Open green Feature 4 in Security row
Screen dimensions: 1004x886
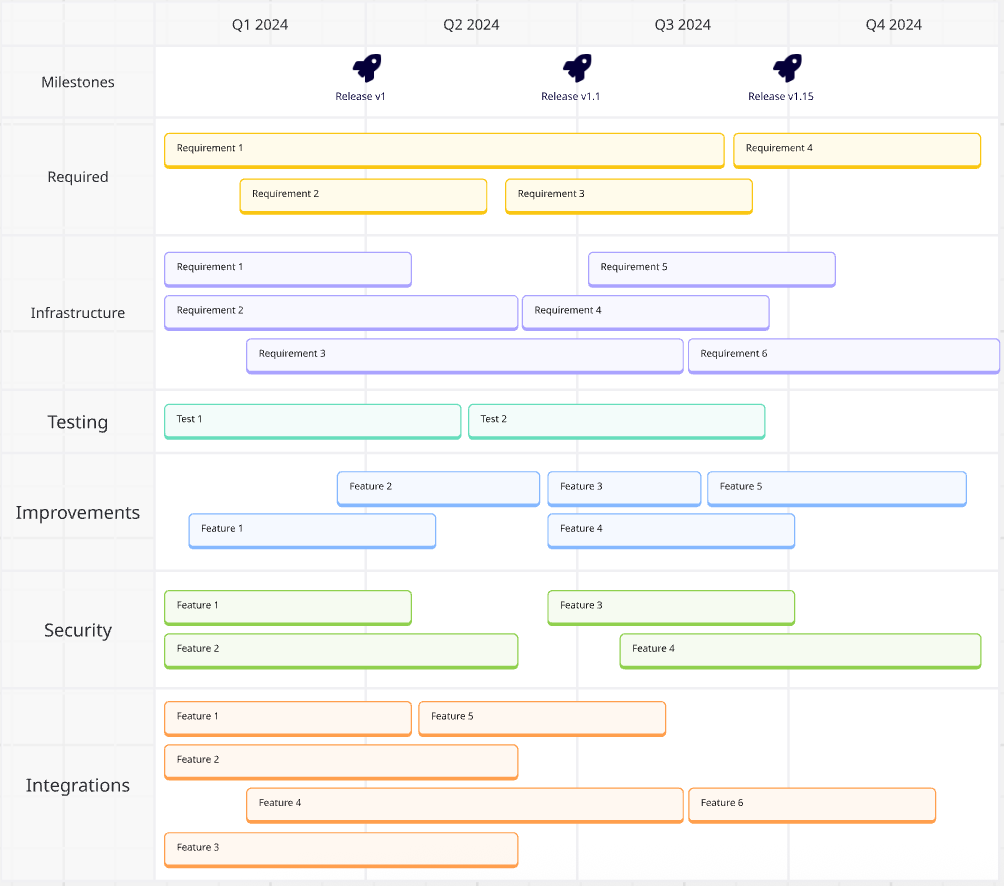(x=800, y=650)
